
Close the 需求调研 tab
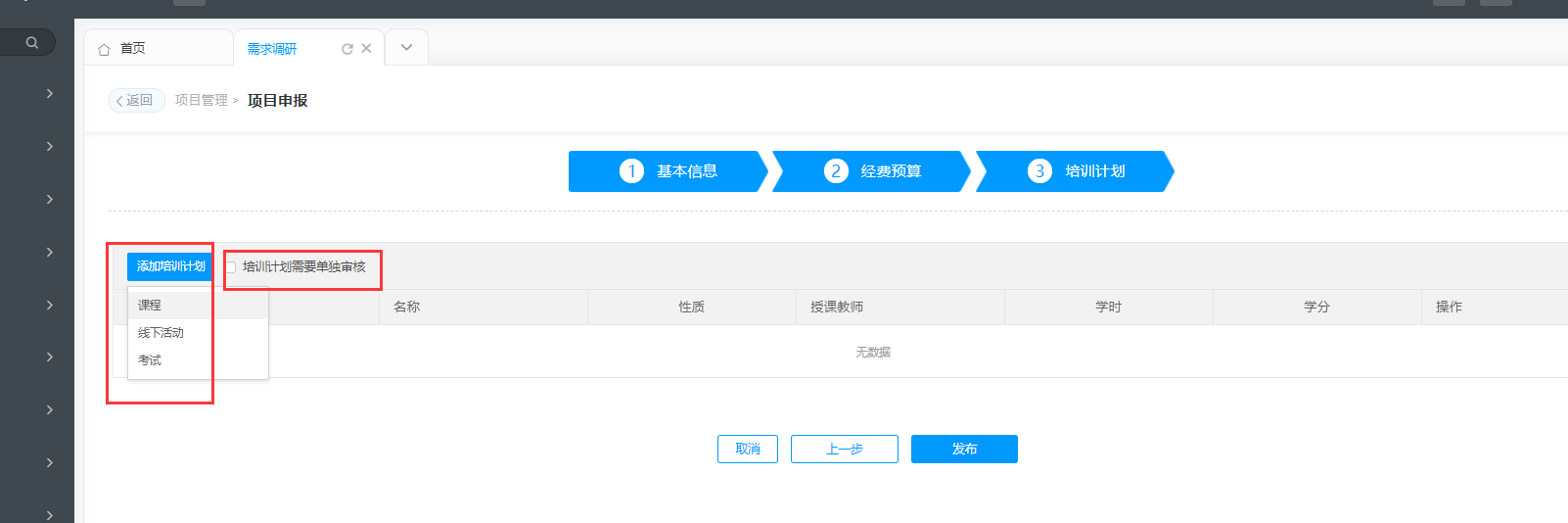[366, 48]
